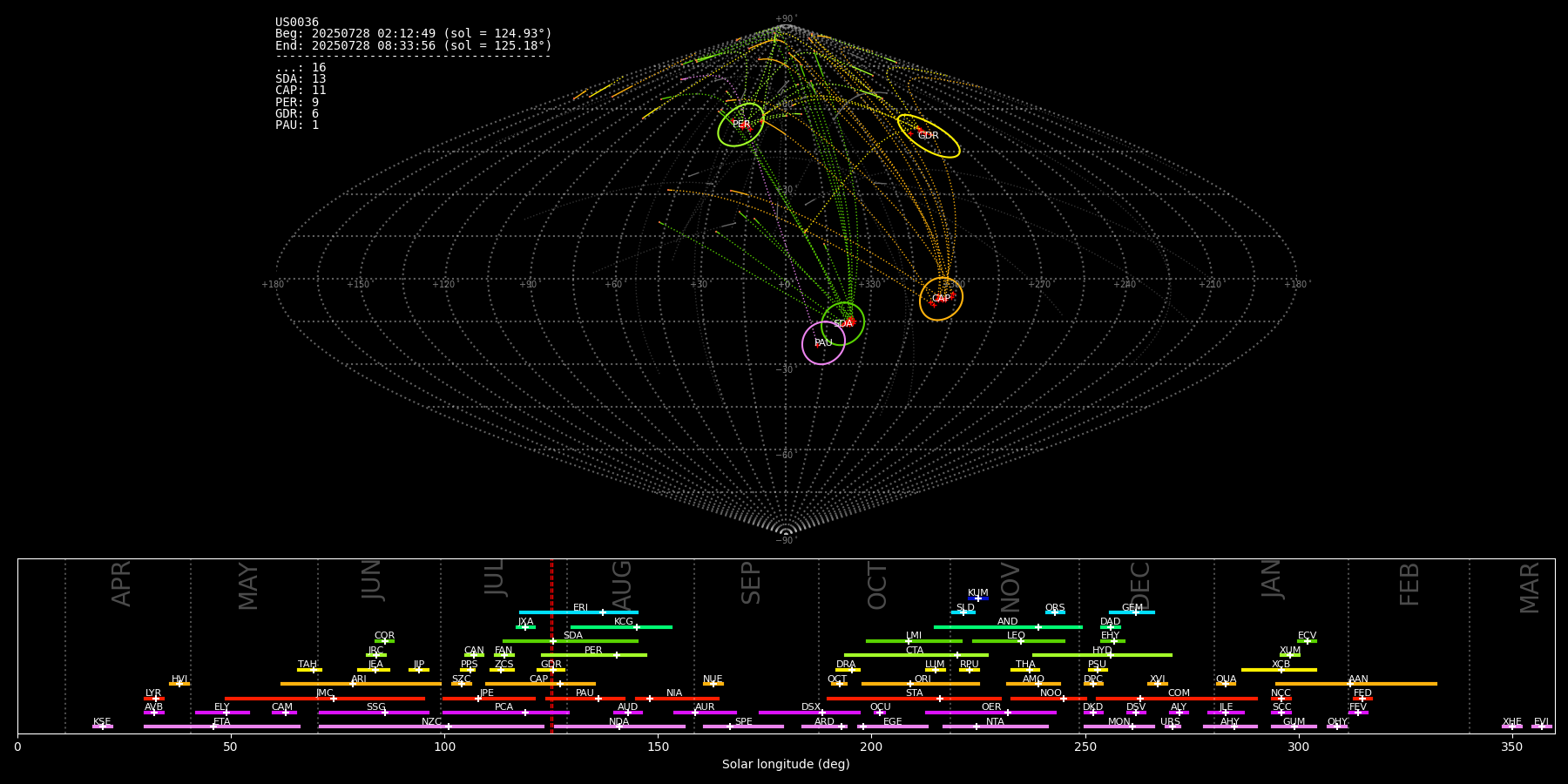
Task: Click the legend entry 'SDA: 13'
Action: 301,79
